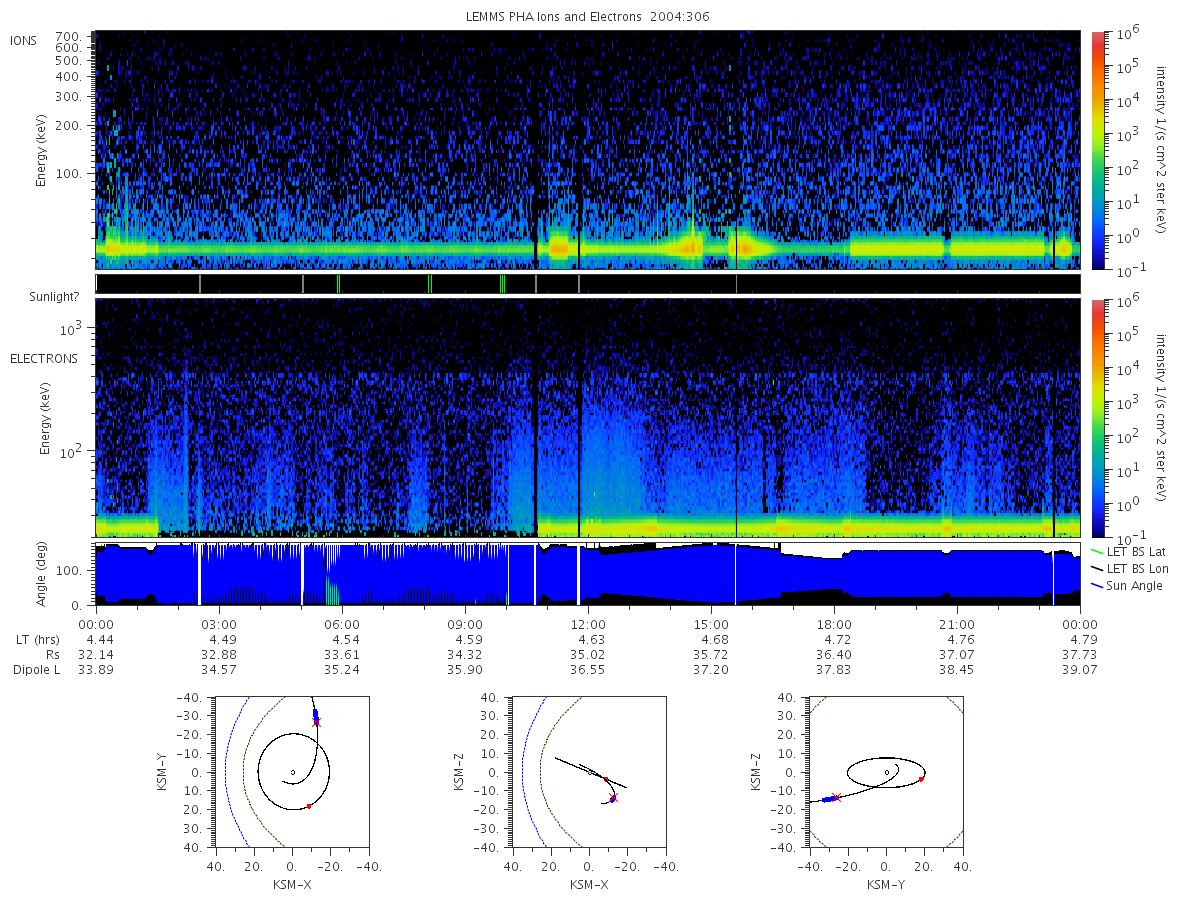Open the KSM-X vs KSM-Z orbit plot

588,772
